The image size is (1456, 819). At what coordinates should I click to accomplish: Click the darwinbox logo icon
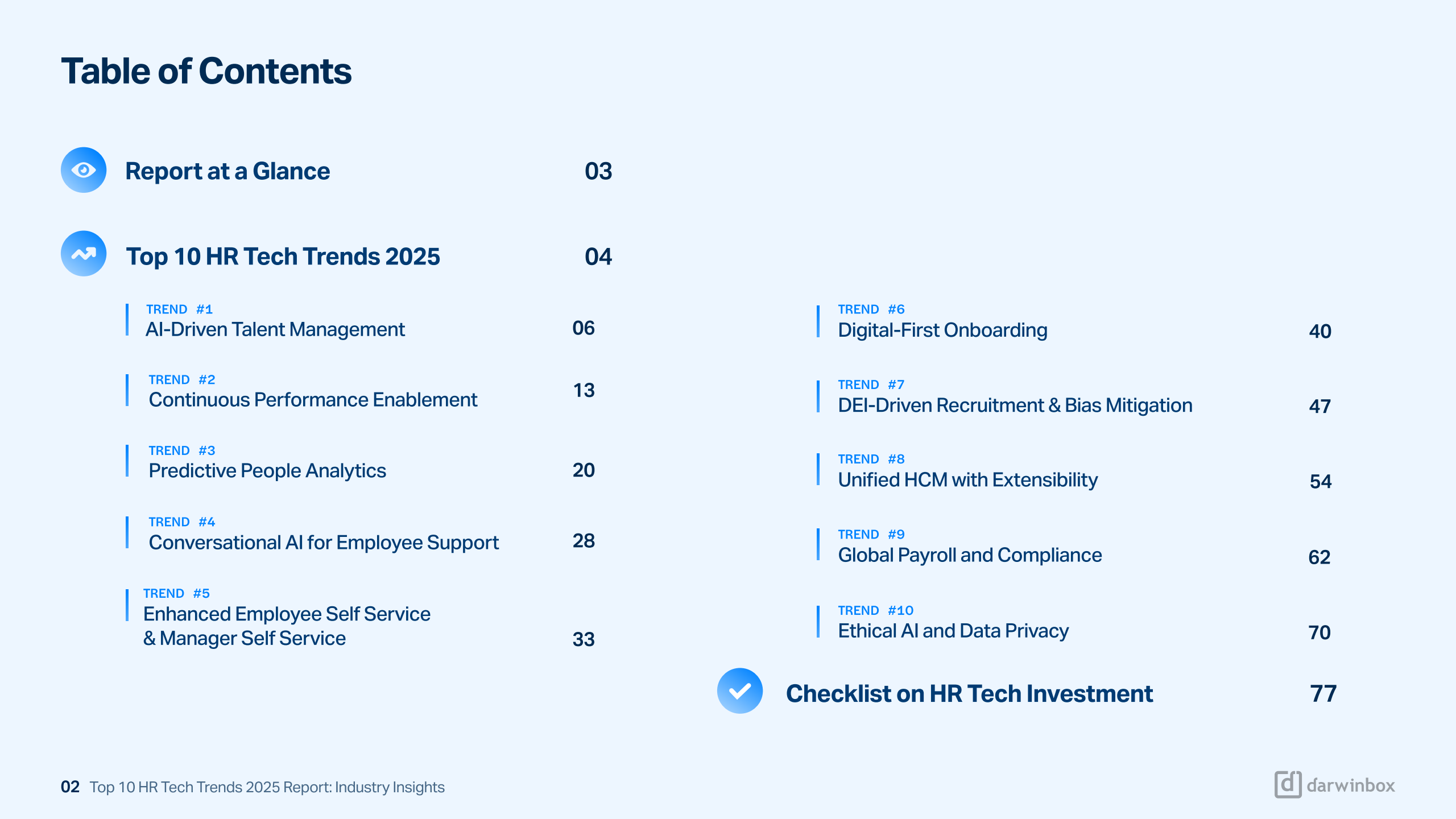[1288, 785]
